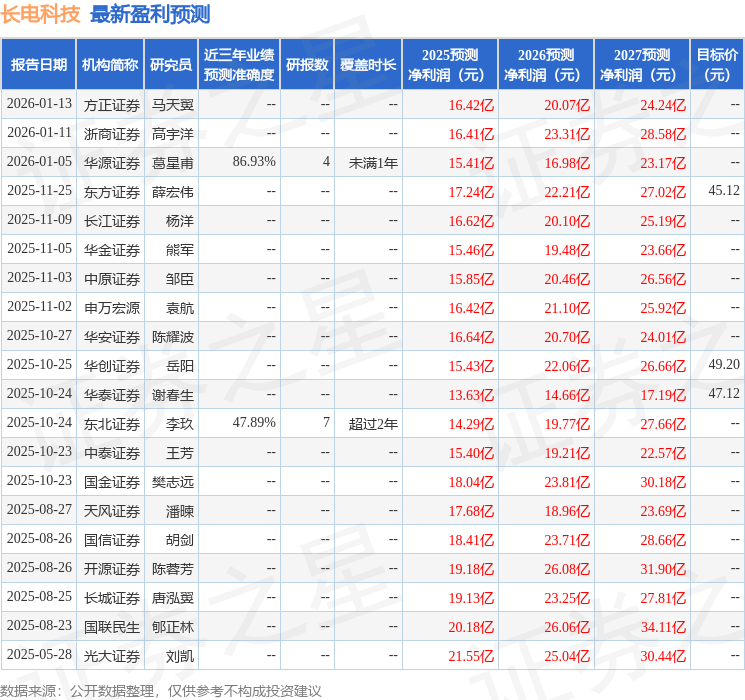Select the 覆盖时长 column header
Screen dimensions: 745x700
(x=368, y=65)
